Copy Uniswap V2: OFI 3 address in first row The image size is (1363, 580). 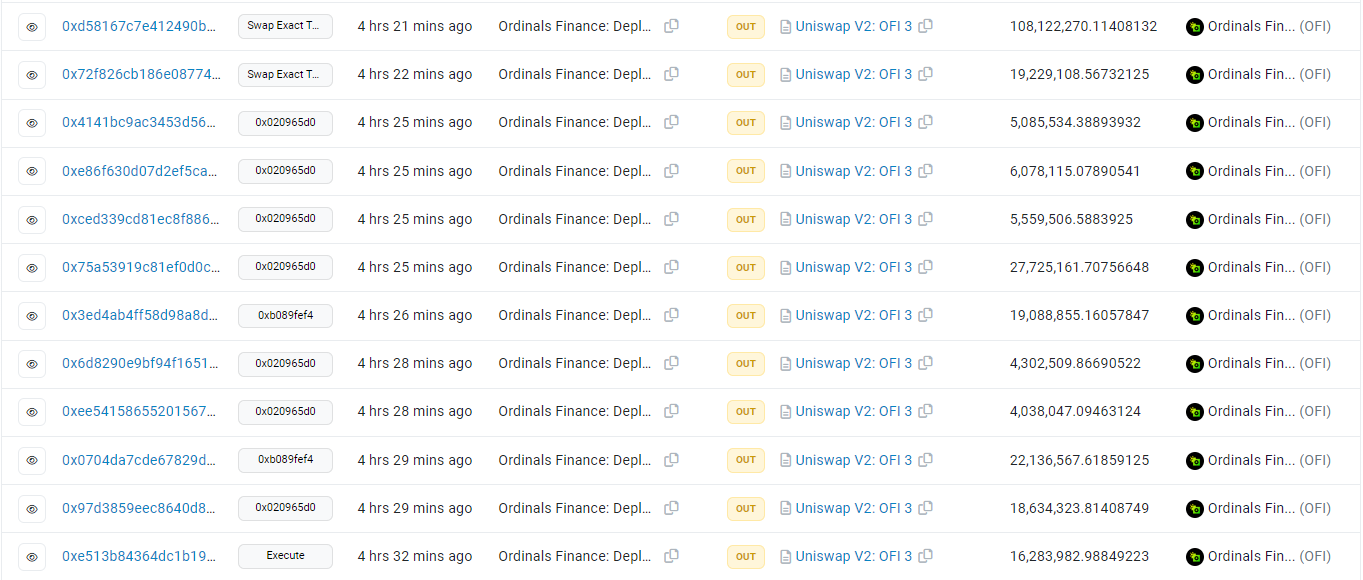(x=925, y=26)
